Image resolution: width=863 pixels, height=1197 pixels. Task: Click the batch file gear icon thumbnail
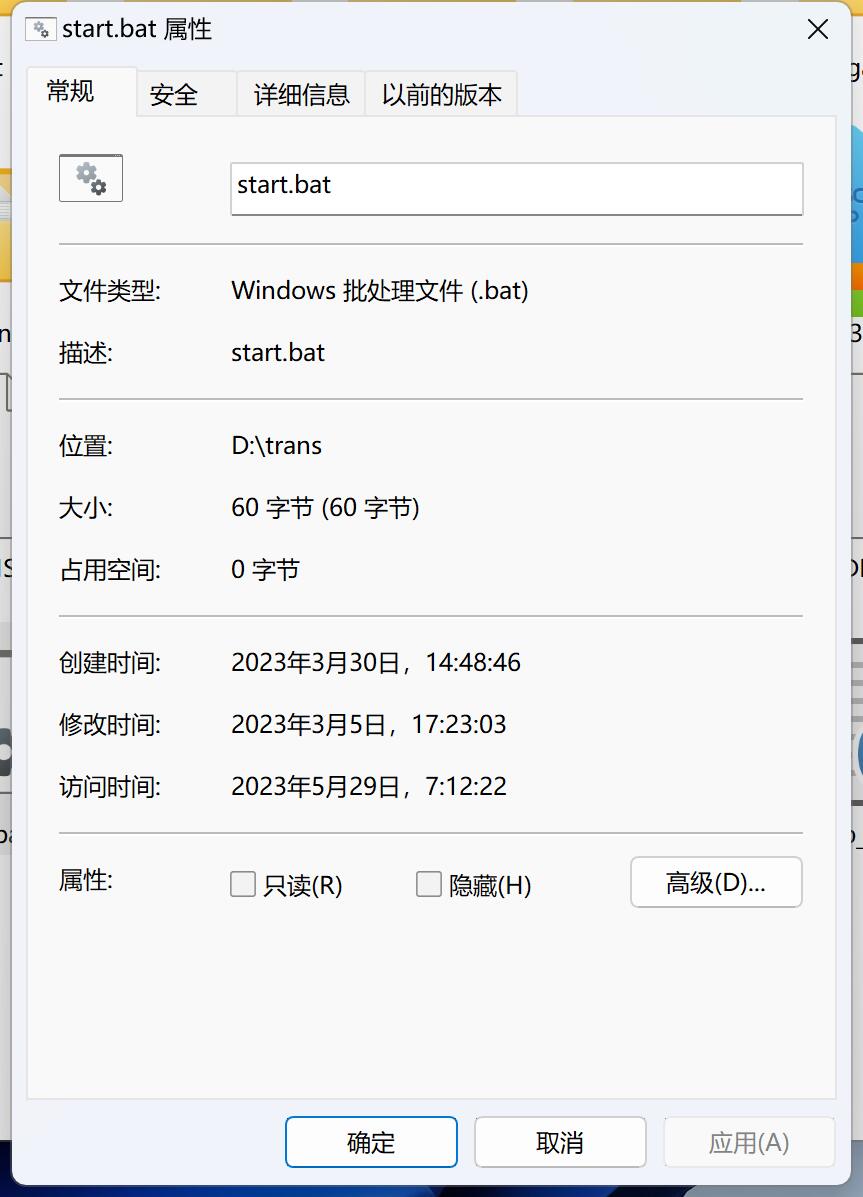[90, 178]
